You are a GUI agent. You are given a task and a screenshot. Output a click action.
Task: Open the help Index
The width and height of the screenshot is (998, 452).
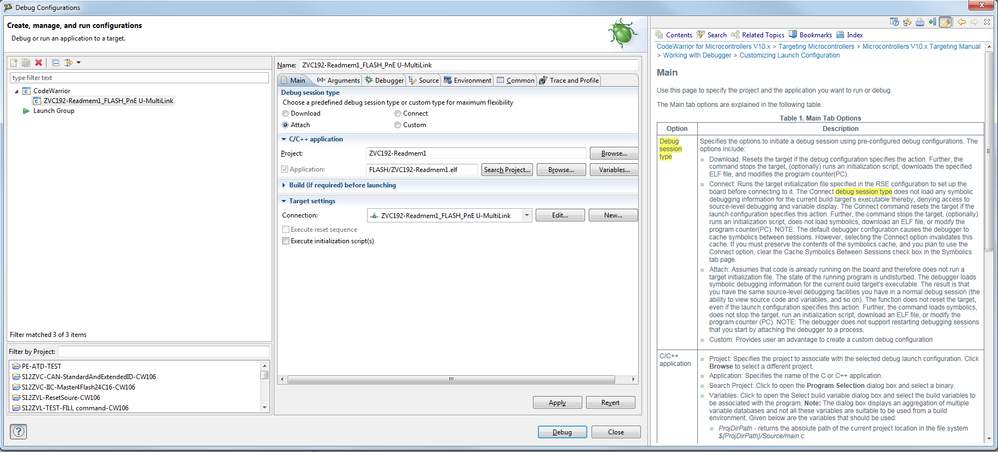coord(850,35)
